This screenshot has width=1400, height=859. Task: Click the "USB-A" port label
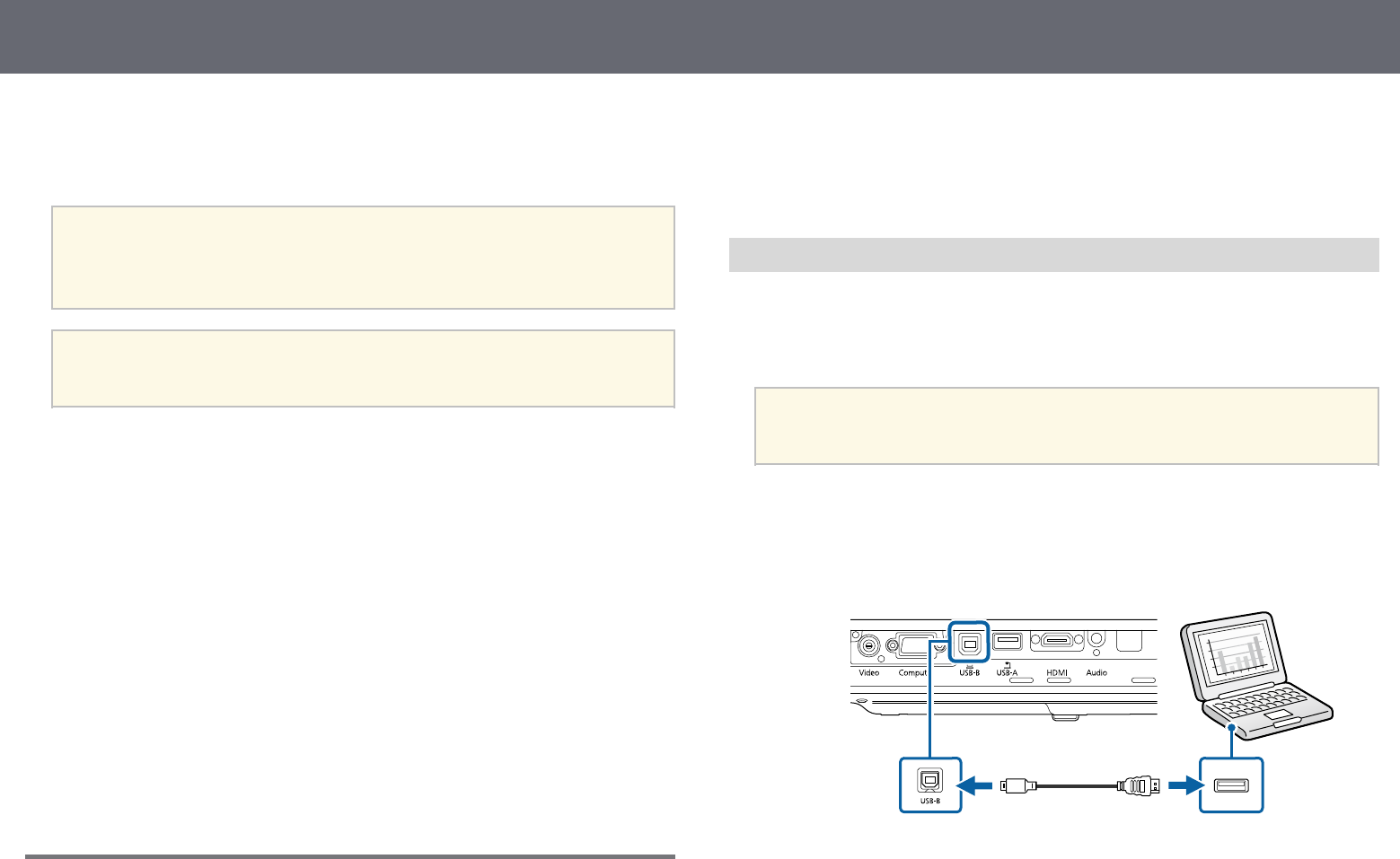click(1007, 672)
